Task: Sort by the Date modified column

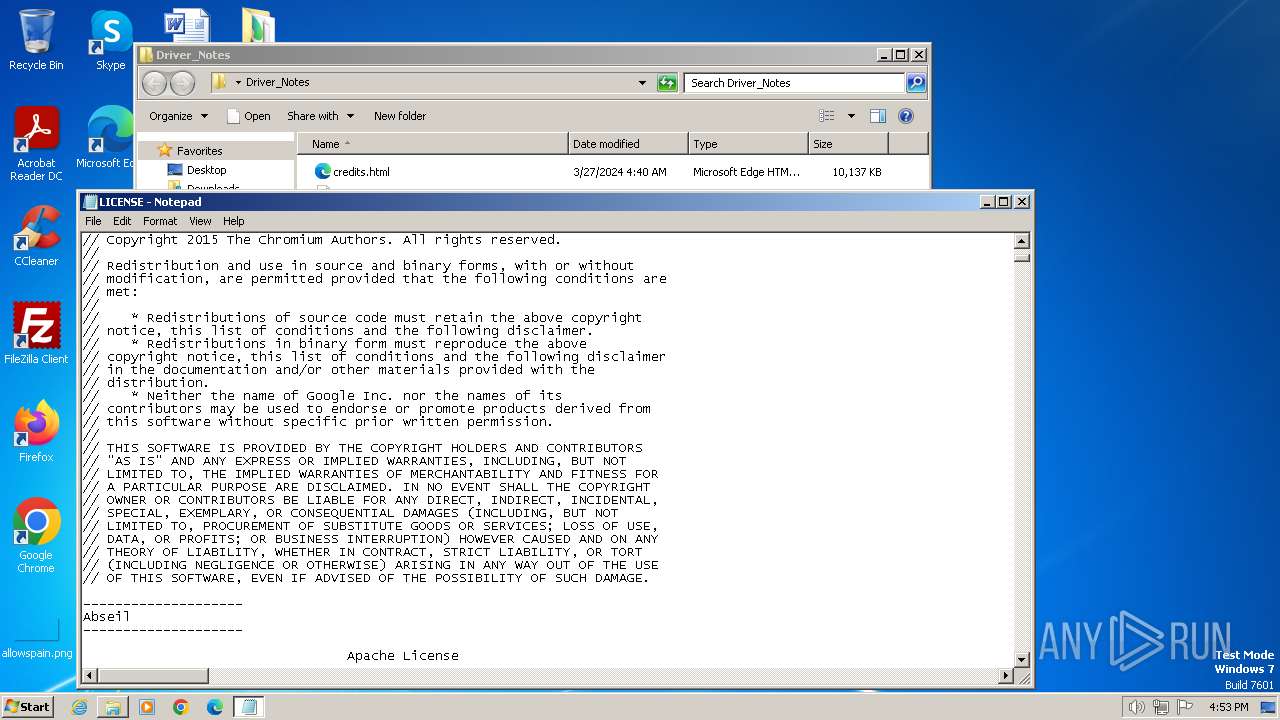Action: click(628, 144)
